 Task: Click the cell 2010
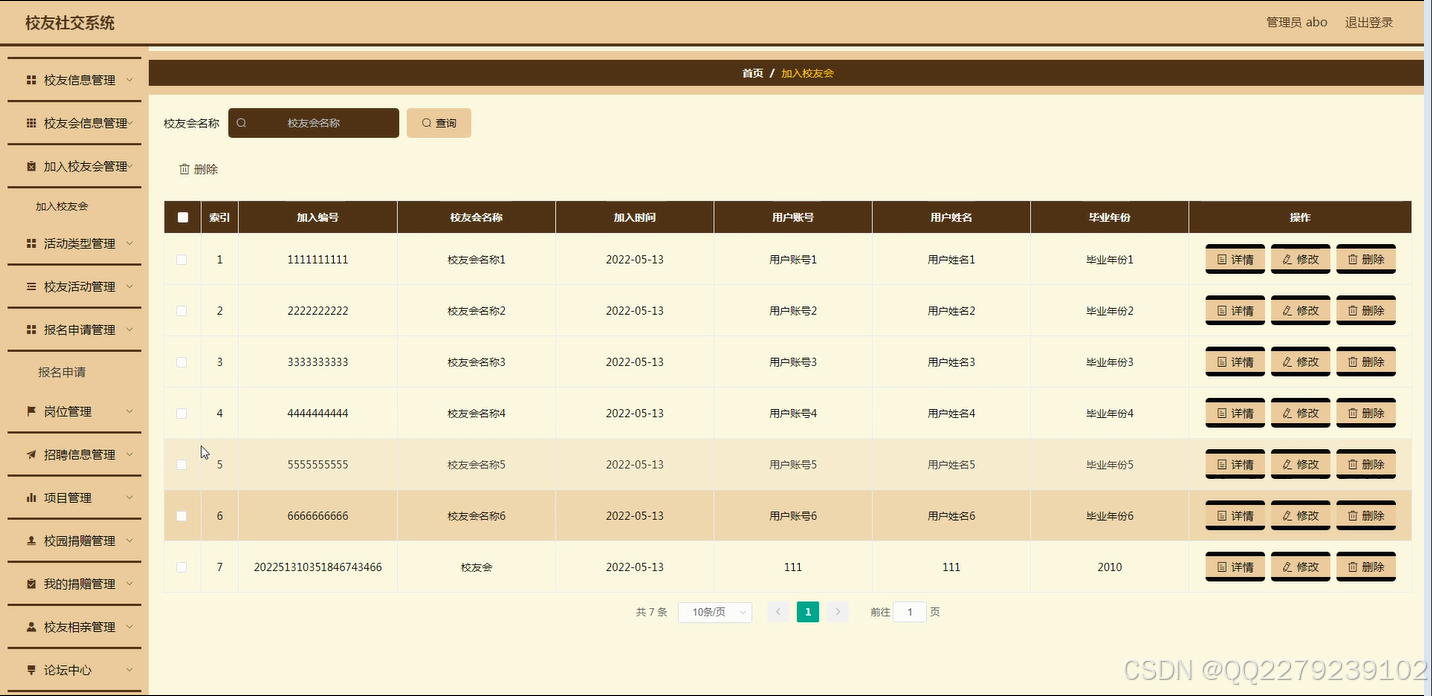(x=1110, y=567)
